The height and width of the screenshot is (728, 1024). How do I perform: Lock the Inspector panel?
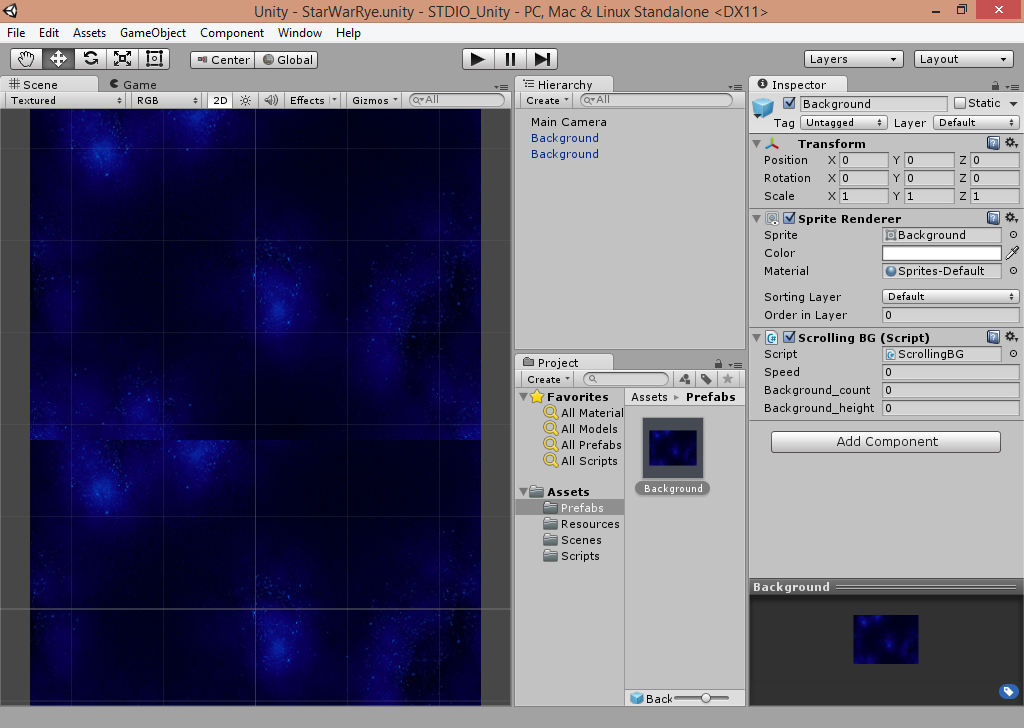[995, 86]
